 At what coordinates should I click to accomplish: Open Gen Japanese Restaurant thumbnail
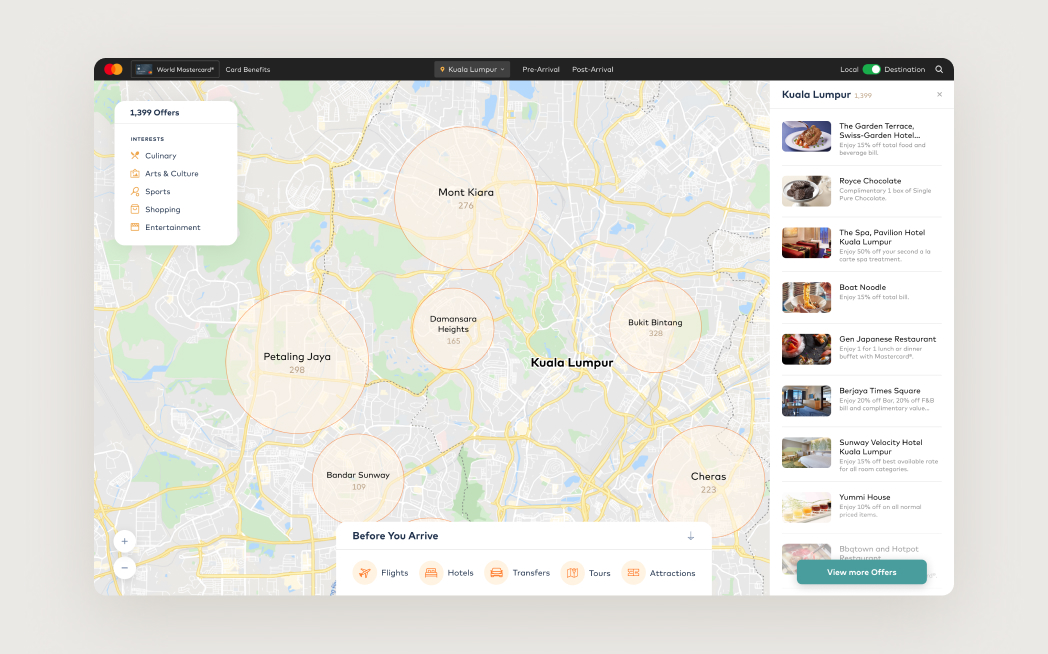click(x=807, y=349)
